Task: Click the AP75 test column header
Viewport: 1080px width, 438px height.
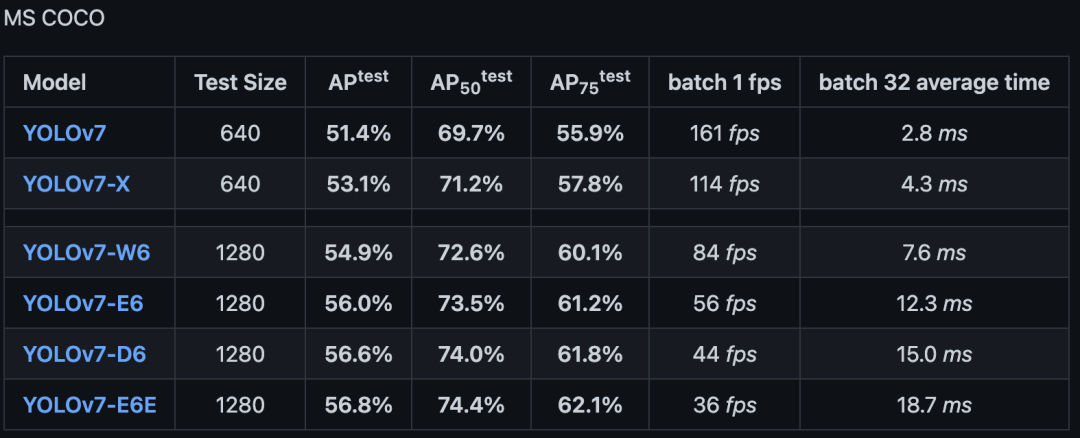Action: (x=590, y=82)
